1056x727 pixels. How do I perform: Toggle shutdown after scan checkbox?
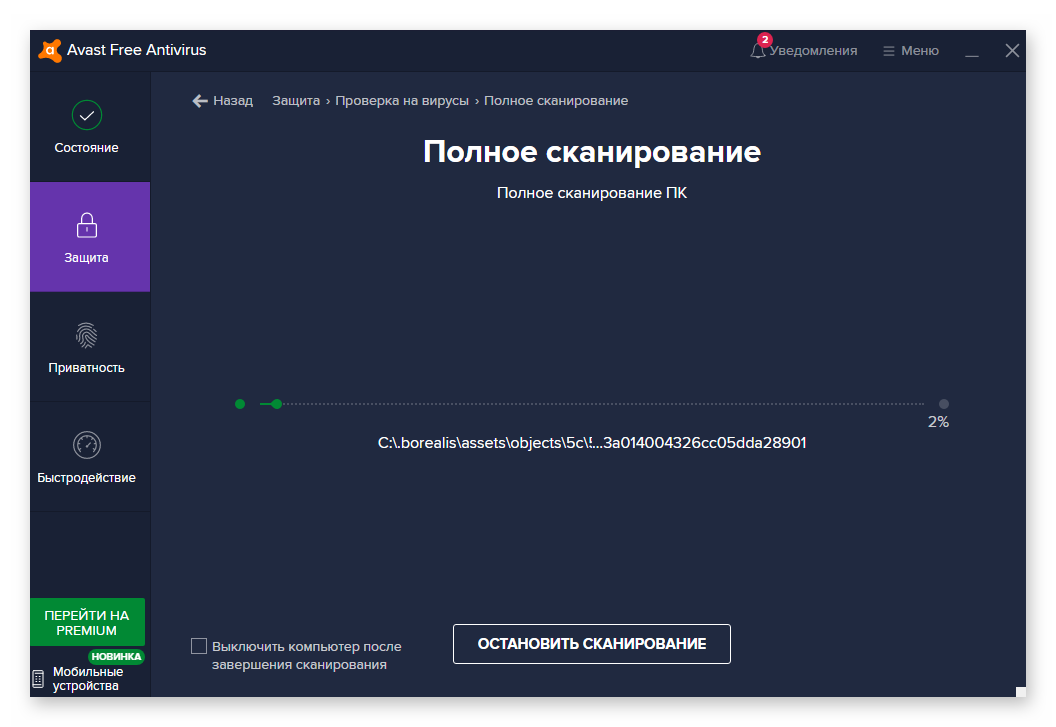(x=199, y=646)
